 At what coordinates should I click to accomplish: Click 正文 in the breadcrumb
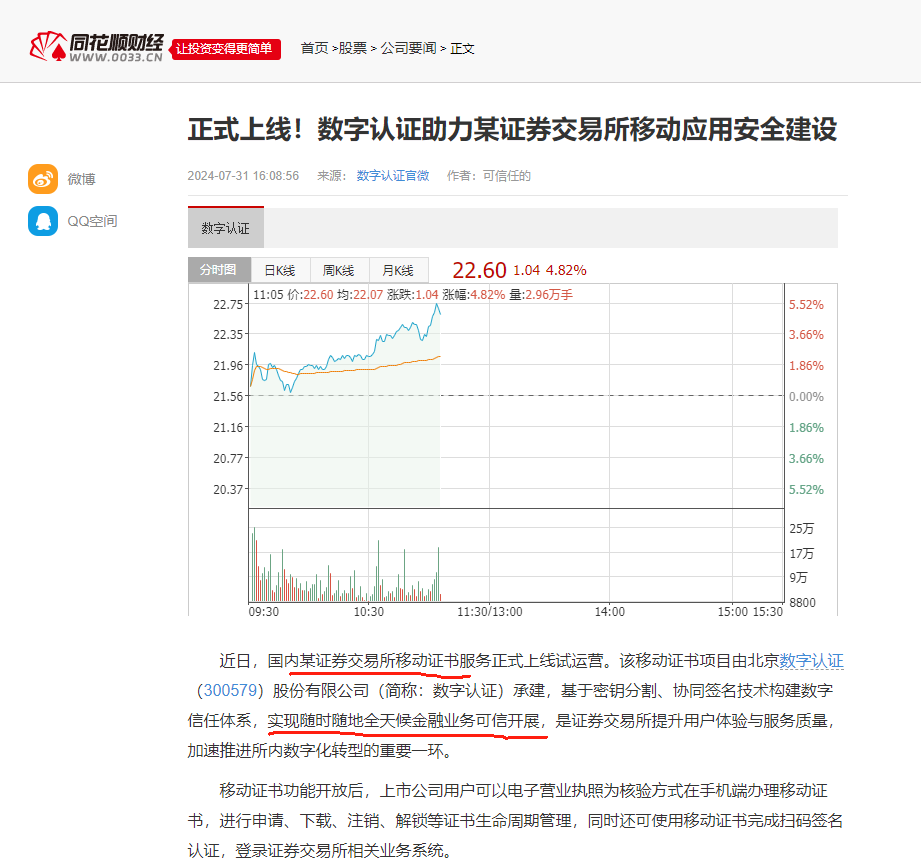462,48
